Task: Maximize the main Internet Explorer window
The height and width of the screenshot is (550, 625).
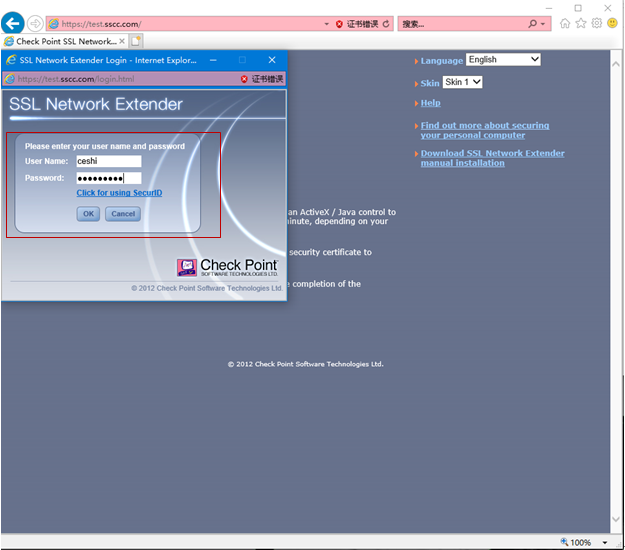Action: point(578,8)
